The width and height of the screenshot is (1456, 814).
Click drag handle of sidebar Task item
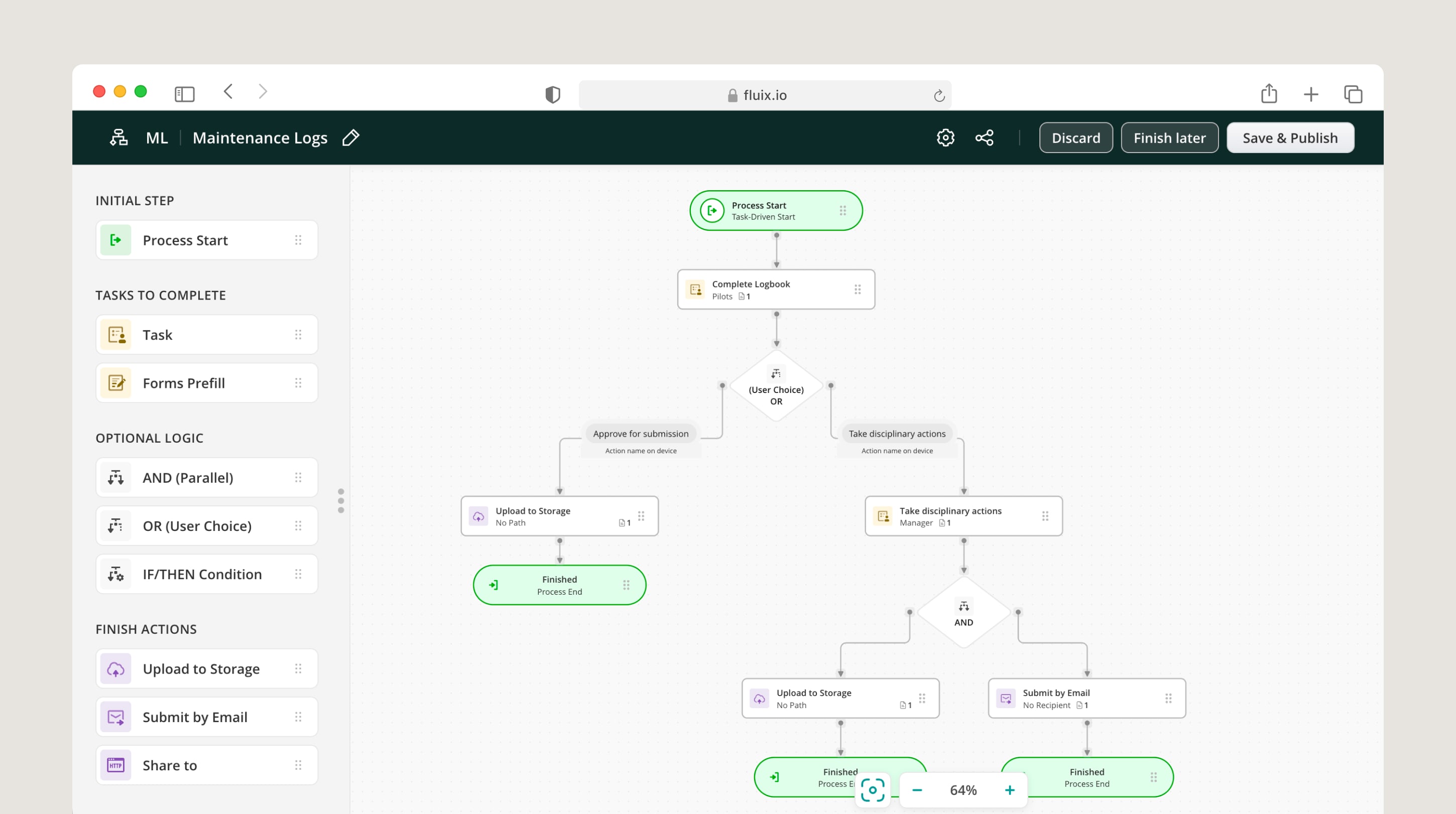tap(298, 334)
